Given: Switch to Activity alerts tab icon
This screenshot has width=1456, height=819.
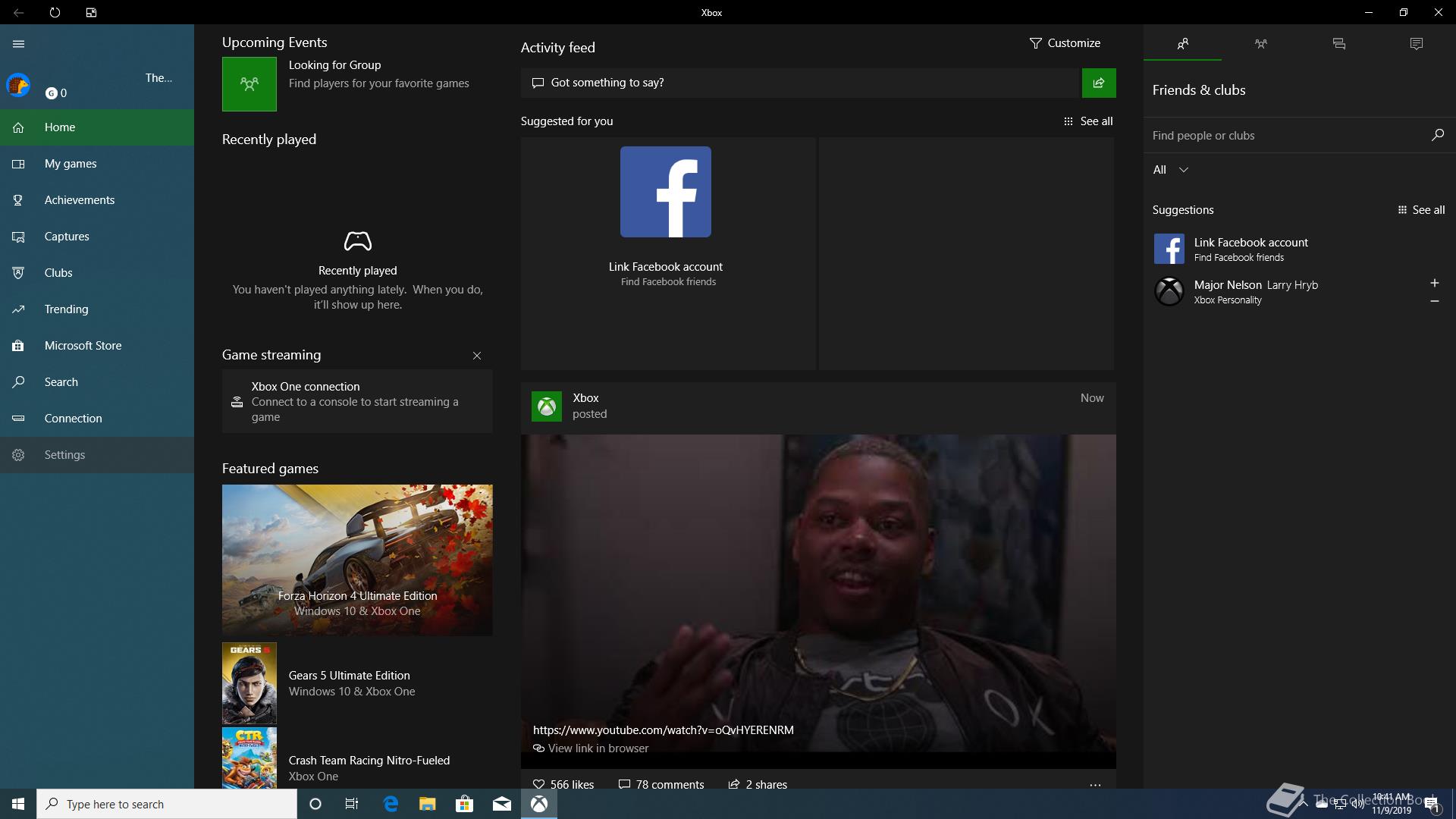Looking at the screenshot, I should pos(1417,44).
